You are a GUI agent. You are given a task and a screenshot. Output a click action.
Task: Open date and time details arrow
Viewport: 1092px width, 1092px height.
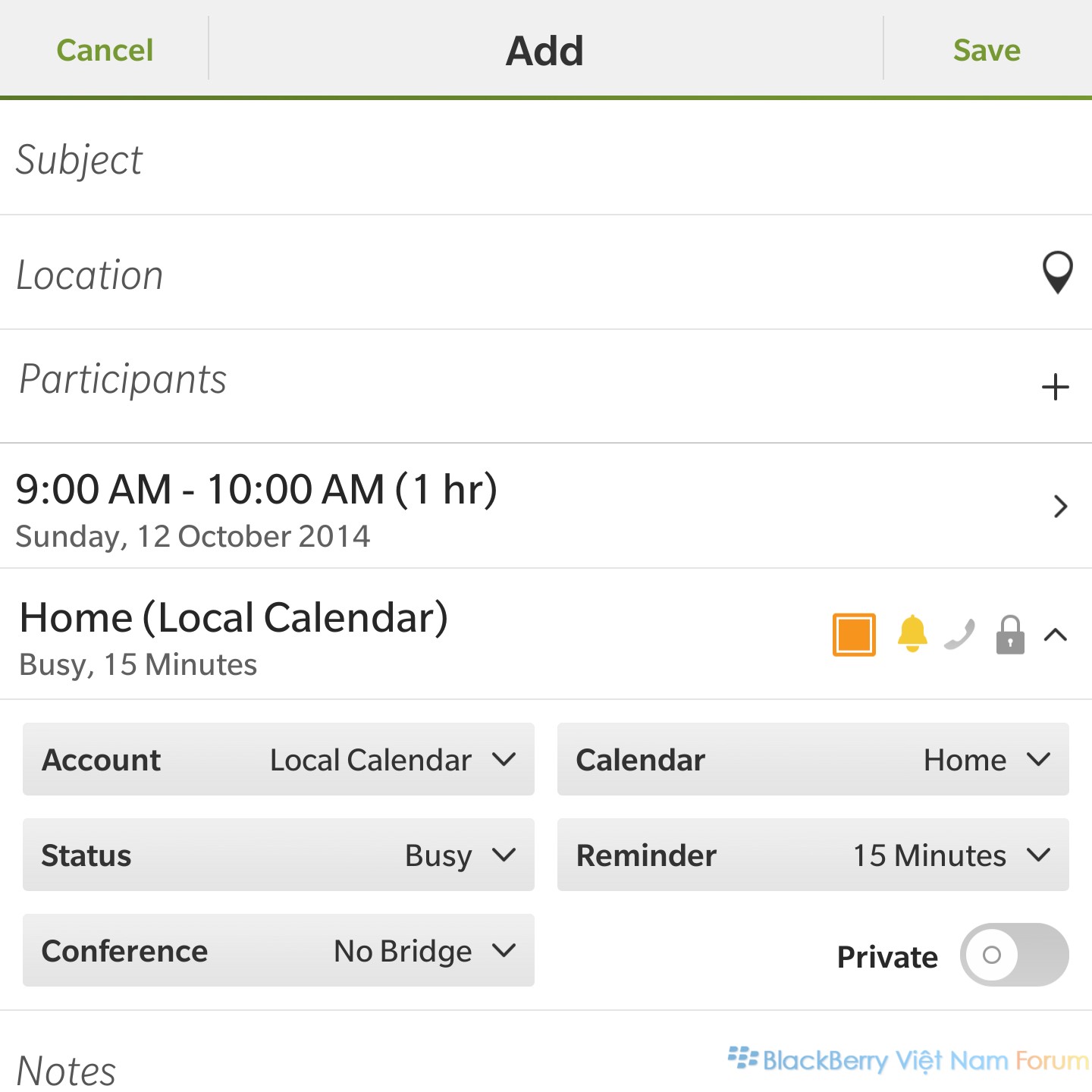1060,506
